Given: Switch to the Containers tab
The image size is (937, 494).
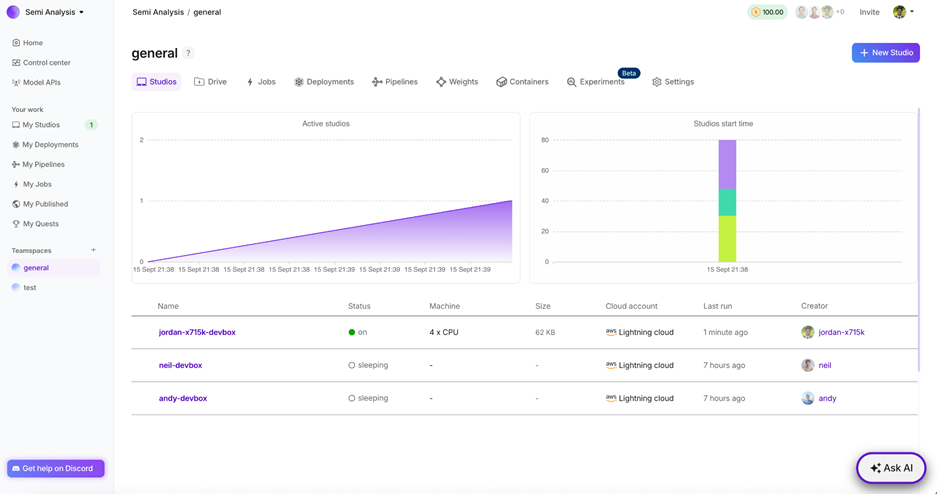Looking at the screenshot, I should 522,82.
